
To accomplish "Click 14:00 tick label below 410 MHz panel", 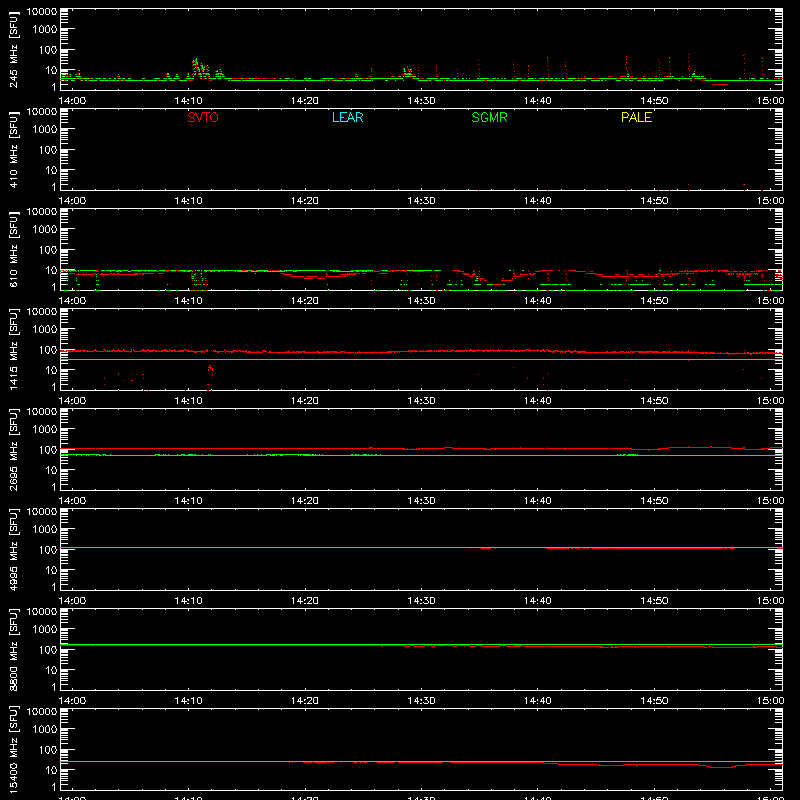I will pos(72,201).
